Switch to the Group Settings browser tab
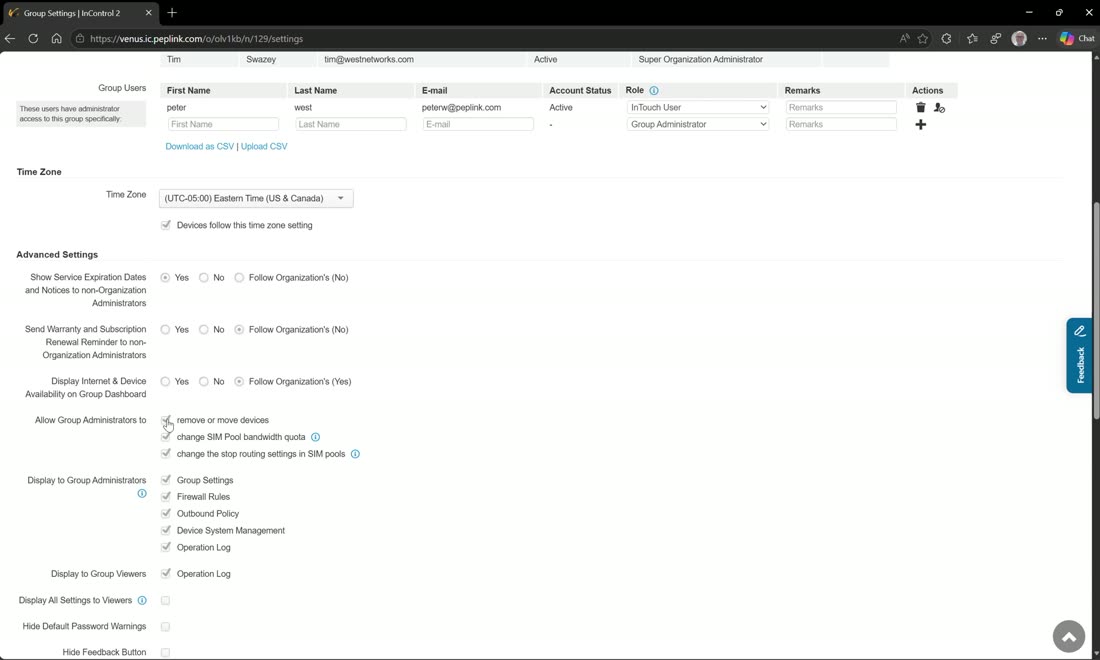1100x660 pixels. click(x=72, y=13)
